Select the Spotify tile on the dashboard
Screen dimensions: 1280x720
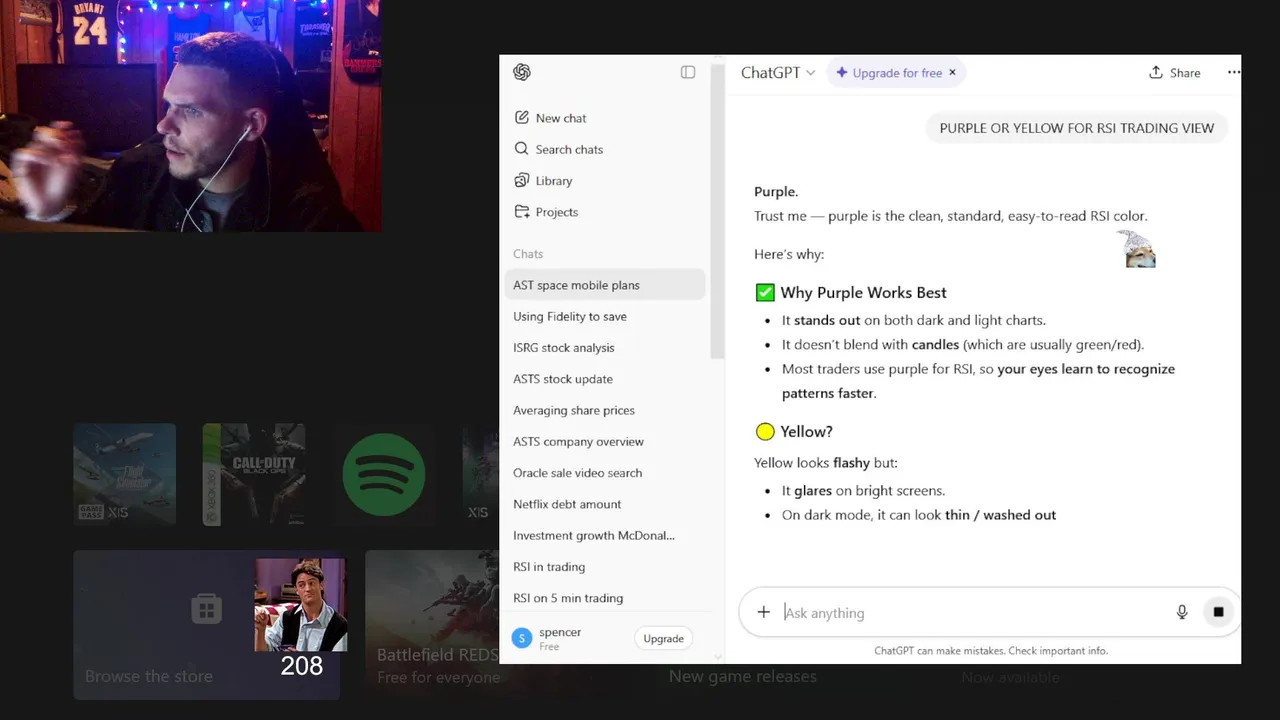click(384, 474)
